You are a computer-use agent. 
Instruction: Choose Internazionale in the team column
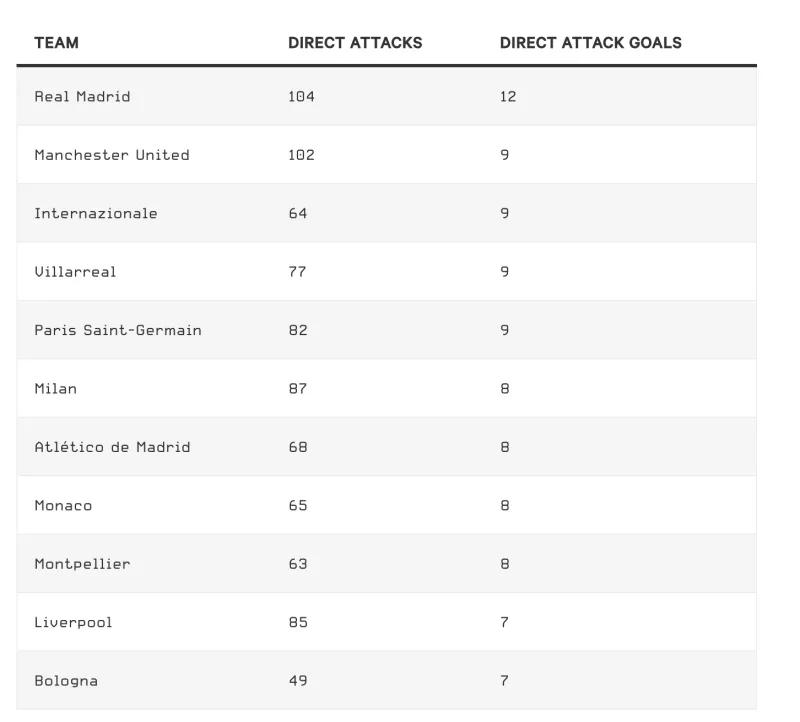tap(95, 213)
